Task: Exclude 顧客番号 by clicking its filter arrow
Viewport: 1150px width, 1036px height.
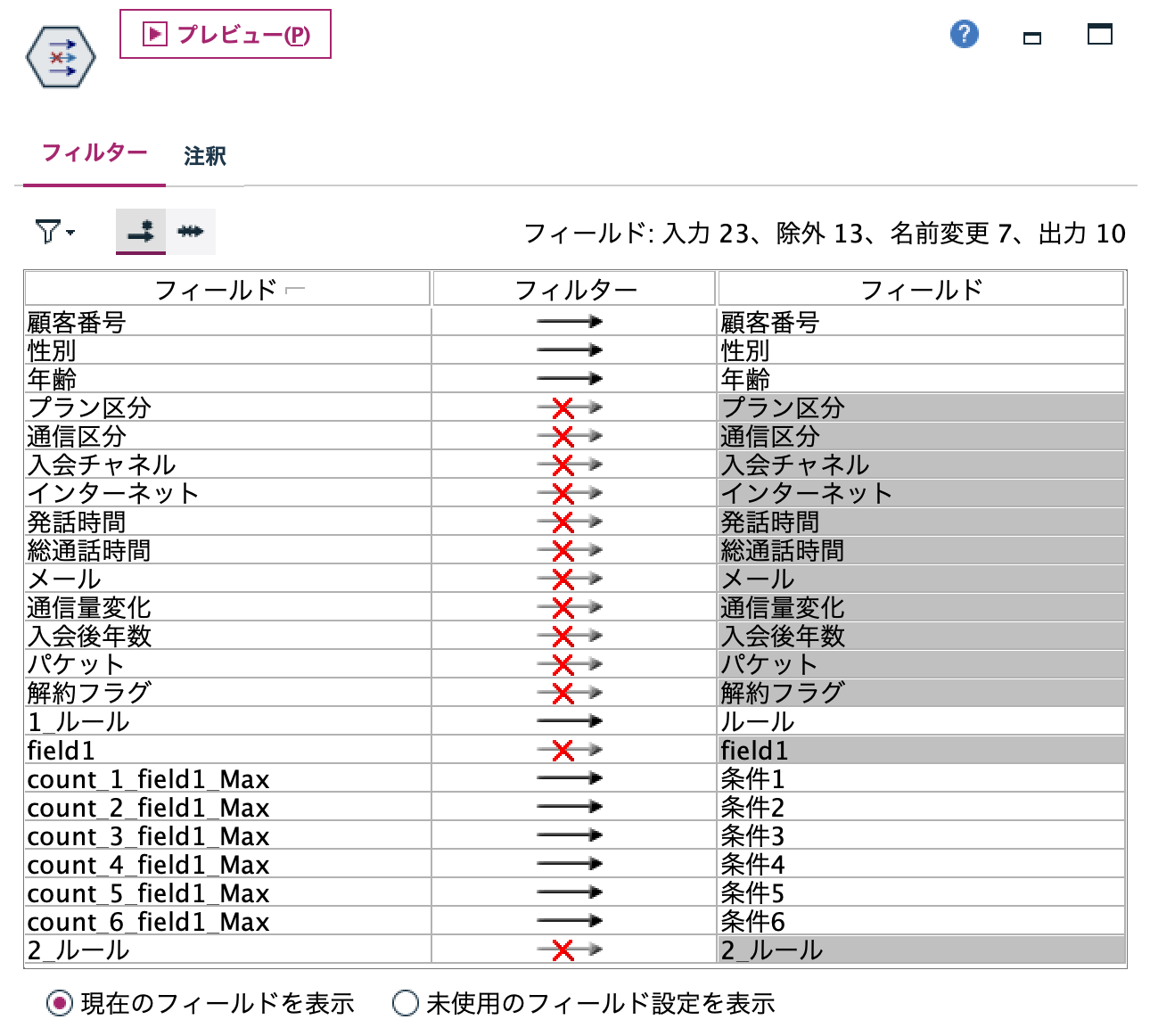Action: tap(569, 321)
